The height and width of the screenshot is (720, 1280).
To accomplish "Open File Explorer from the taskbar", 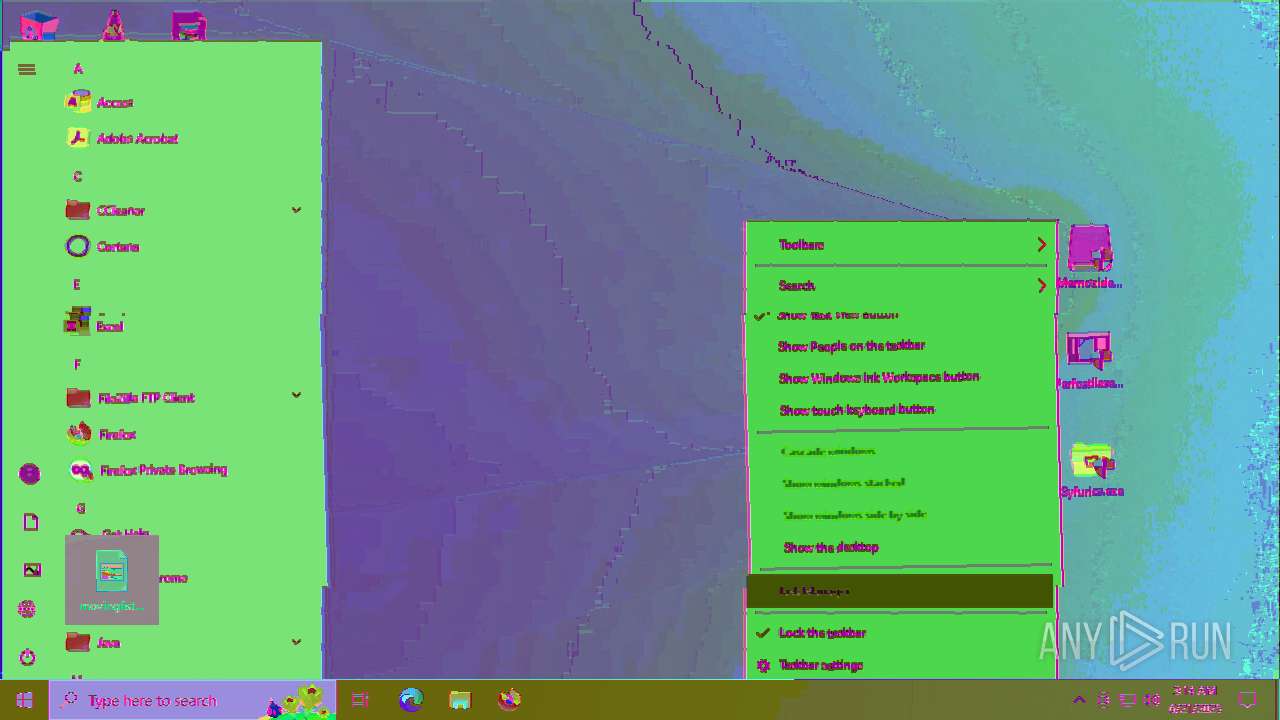I will coord(459,700).
